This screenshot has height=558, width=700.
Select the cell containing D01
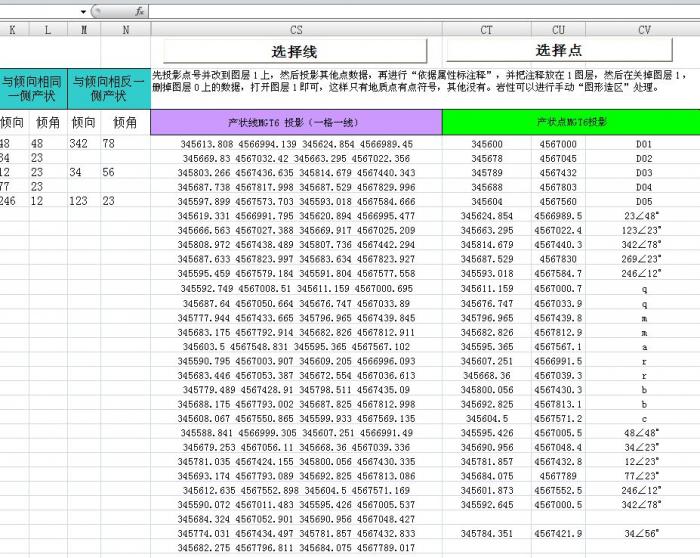tap(643, 145)
